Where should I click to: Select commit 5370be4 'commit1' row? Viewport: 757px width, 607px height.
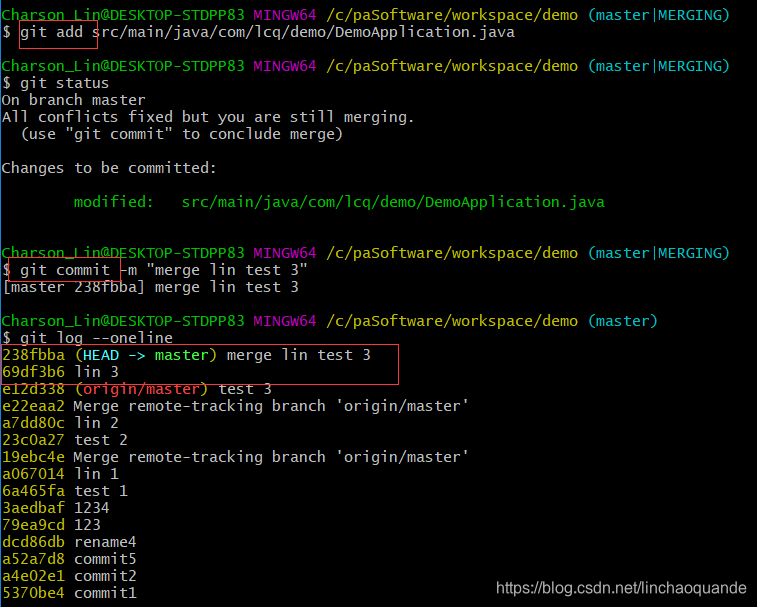[69, 593]
